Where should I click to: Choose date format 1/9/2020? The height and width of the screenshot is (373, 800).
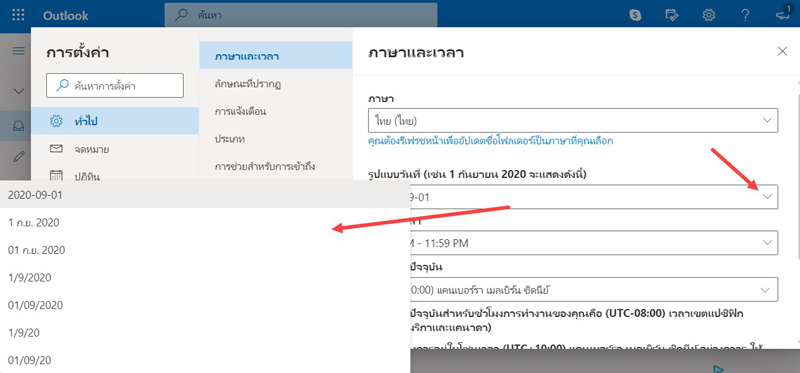205,277
